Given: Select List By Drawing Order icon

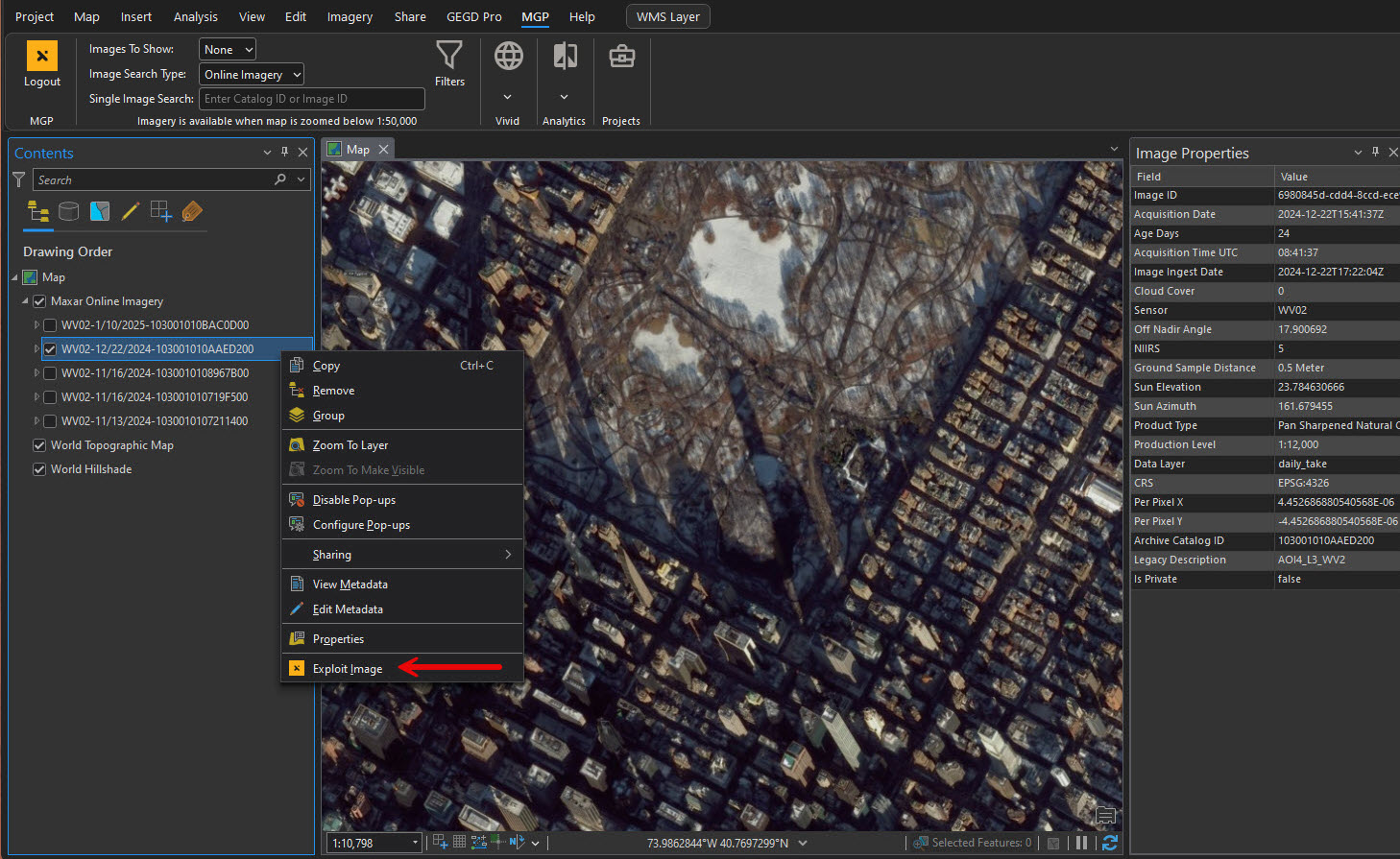Looking at the screenshot, I should pos(38,211).
